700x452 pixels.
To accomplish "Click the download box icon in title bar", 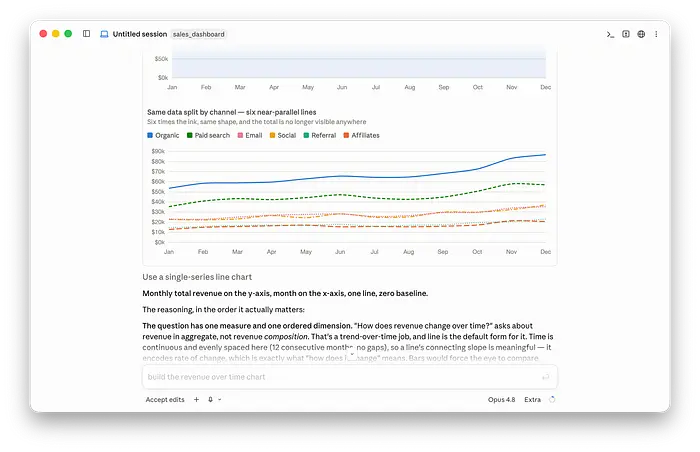I will pyautogui.click(x=626, y=34).
